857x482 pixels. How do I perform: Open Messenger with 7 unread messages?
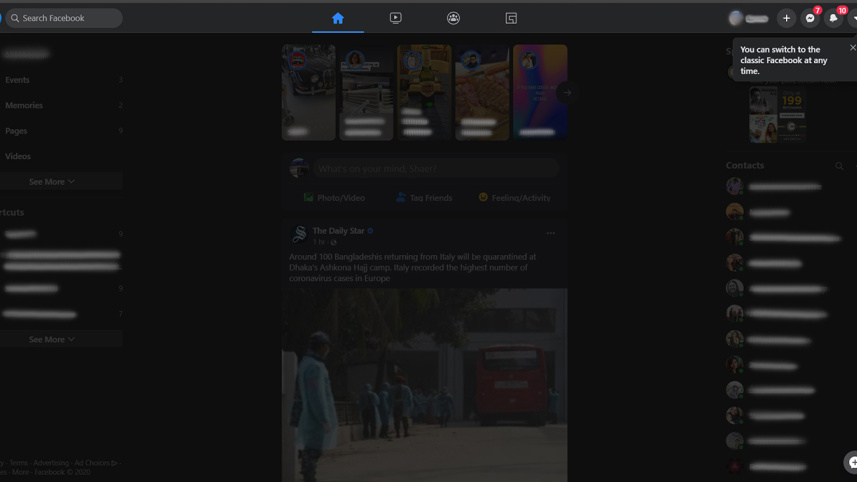point(810,18)
